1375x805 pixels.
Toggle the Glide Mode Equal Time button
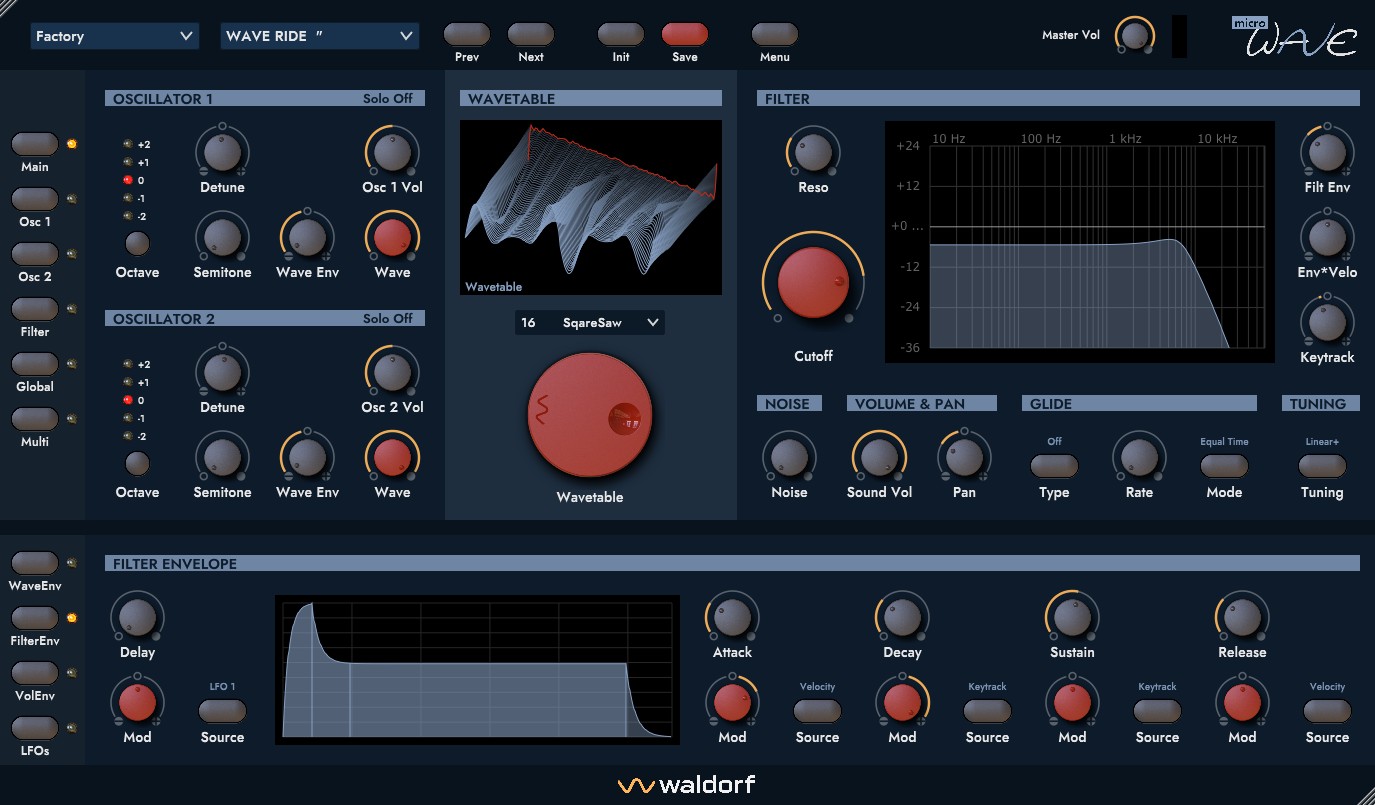point(1224,466)
